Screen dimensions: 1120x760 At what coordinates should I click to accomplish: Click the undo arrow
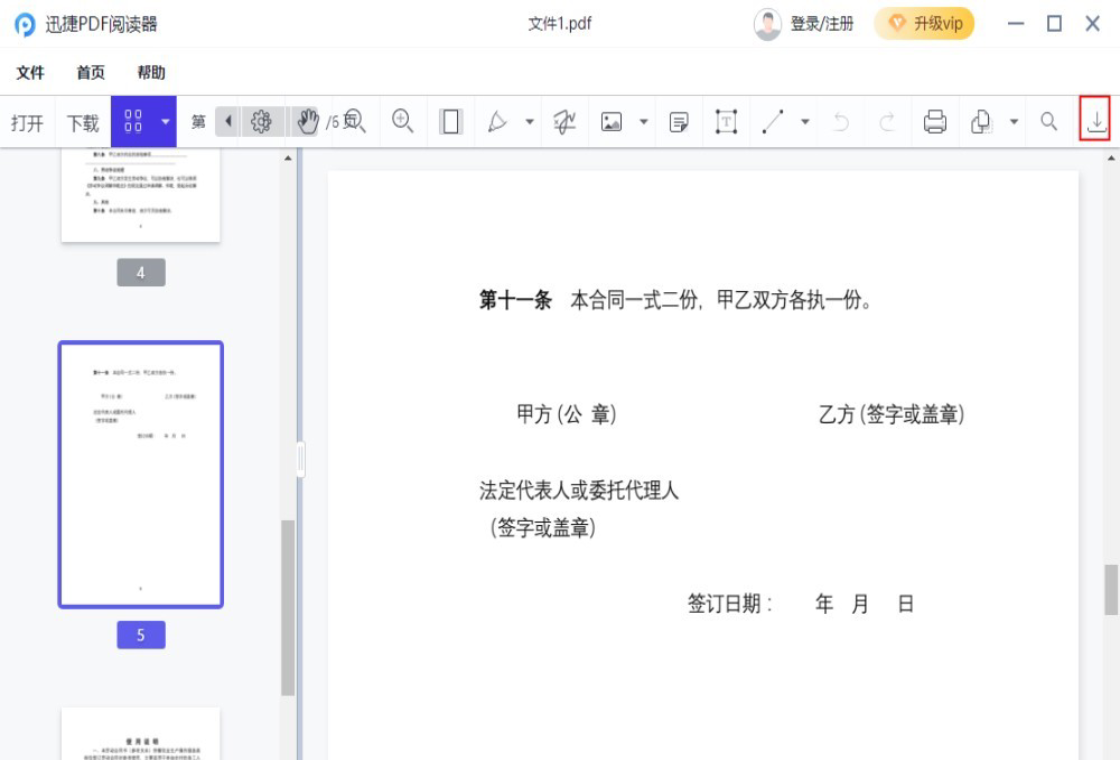pos(841,120)
